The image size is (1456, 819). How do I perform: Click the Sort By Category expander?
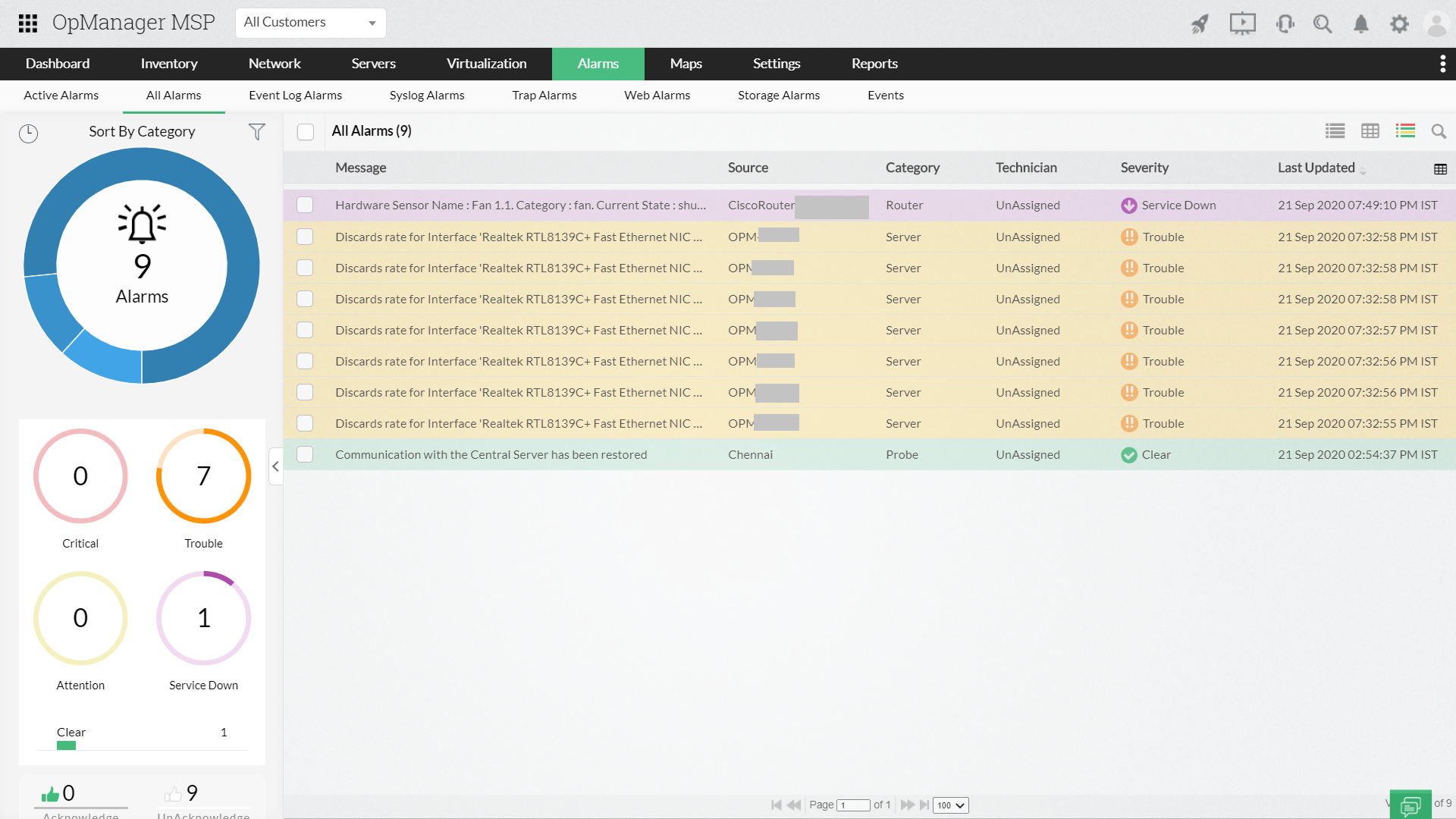click(141, 131)
